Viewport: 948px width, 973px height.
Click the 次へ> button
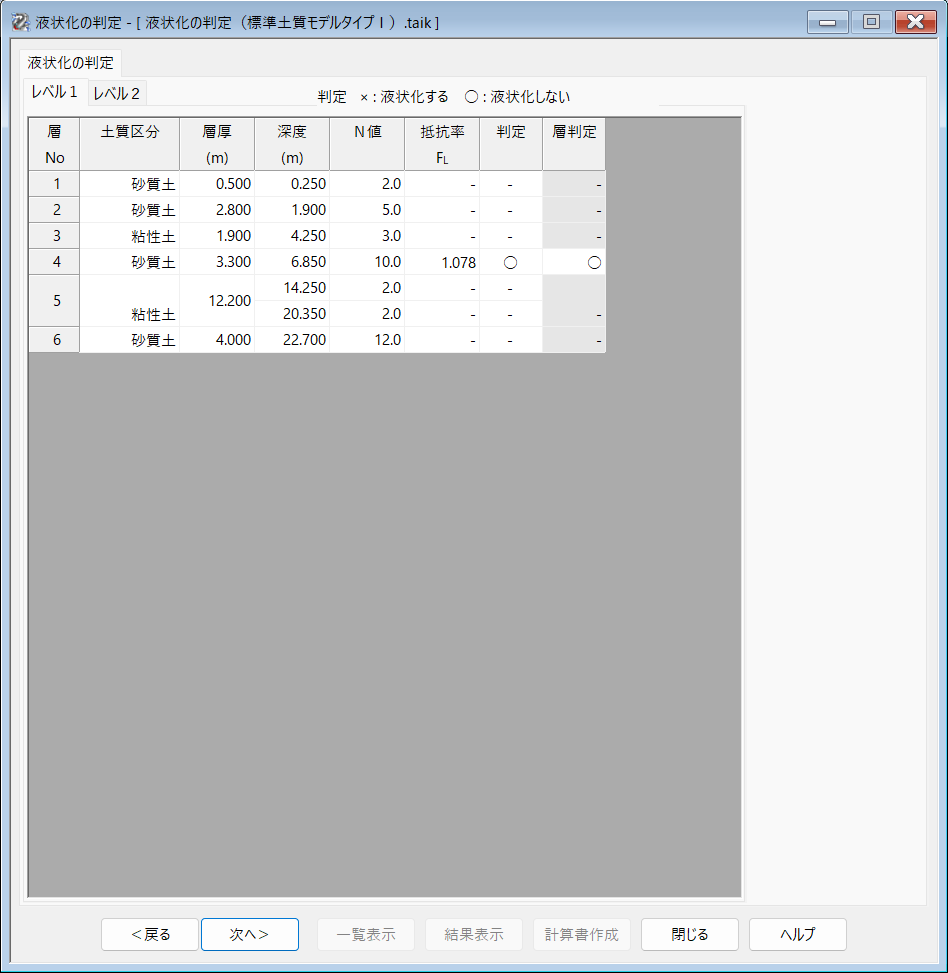pos(249,934)
